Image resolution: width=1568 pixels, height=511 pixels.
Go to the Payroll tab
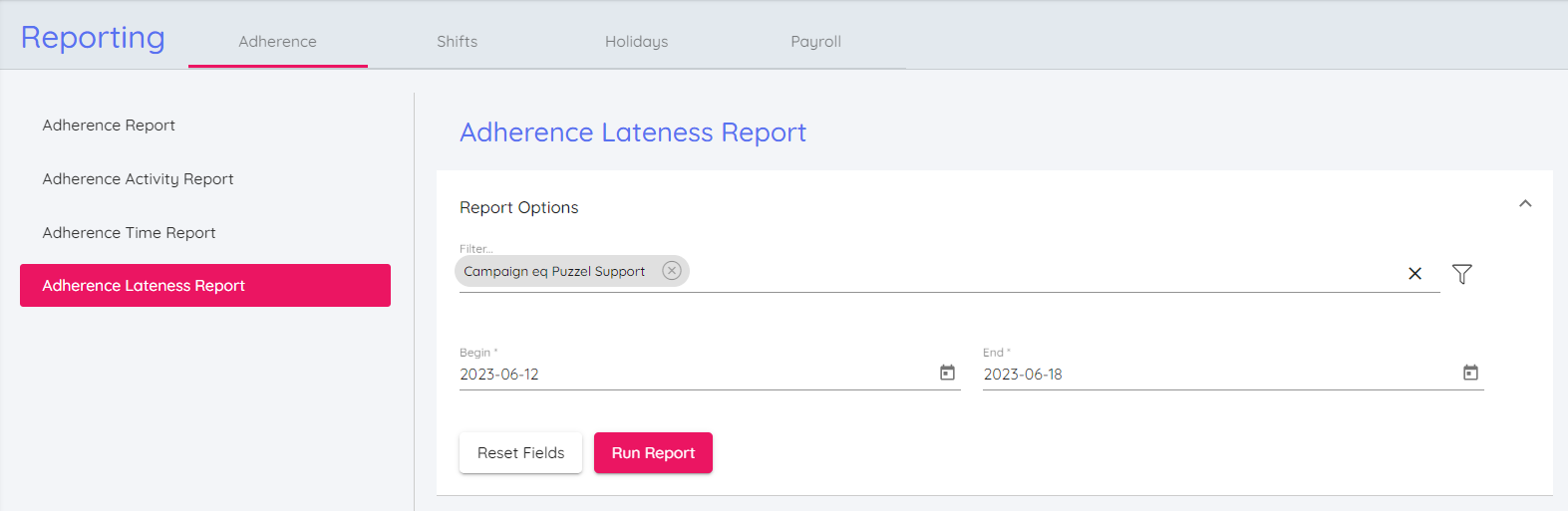click(815, 42)
